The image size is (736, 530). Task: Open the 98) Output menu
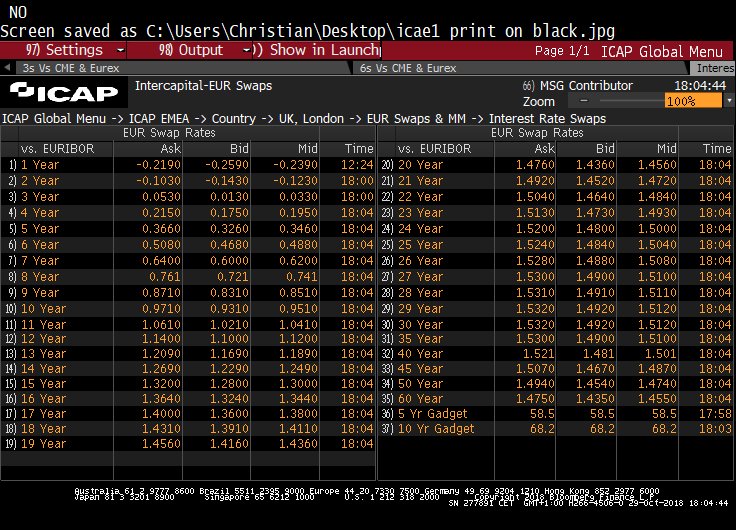point(190,50)
